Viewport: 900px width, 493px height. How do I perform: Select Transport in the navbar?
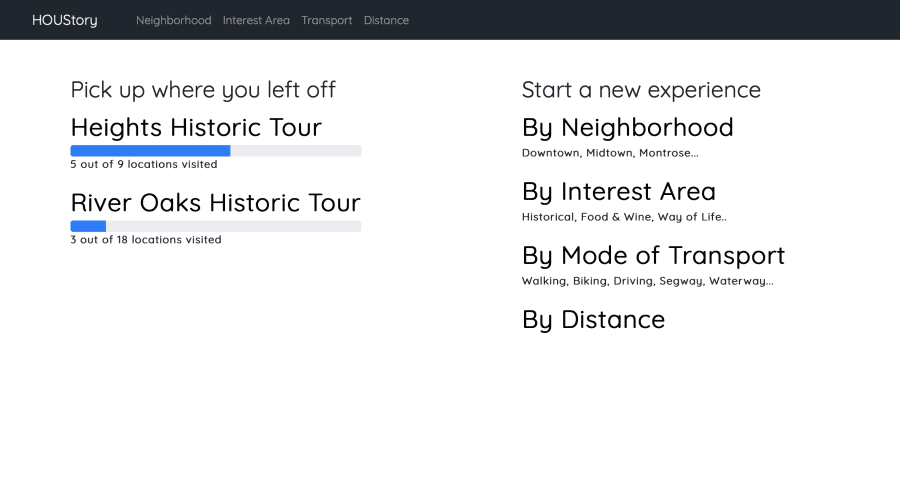point(327,20)
